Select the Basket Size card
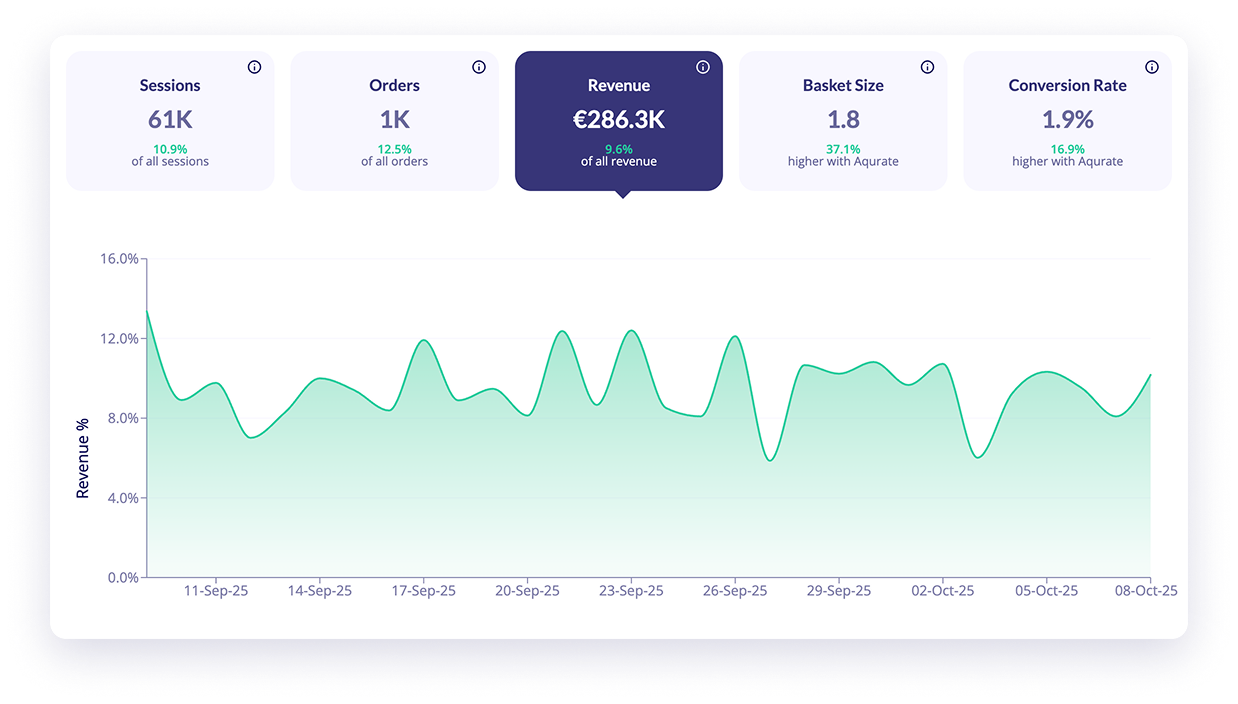The width and height of the screenshot is (1238, 704). 843,120
